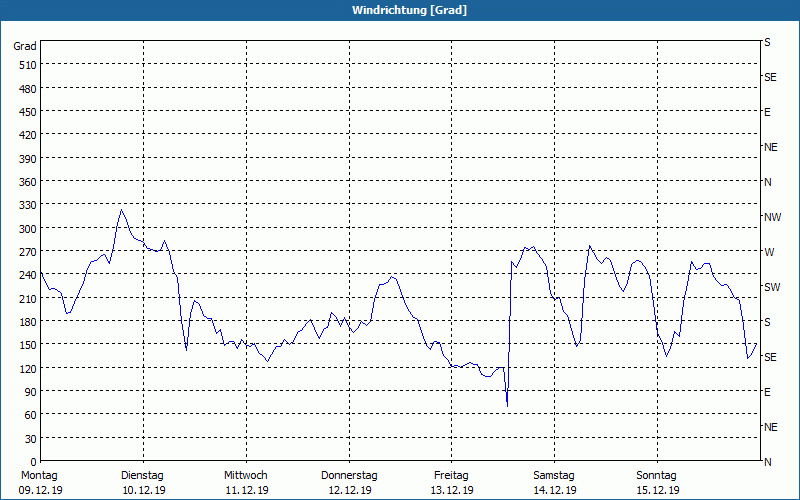Select the 300 value on the degree axis
Screen dimensions: 800x500
click(x=29, y=229)
